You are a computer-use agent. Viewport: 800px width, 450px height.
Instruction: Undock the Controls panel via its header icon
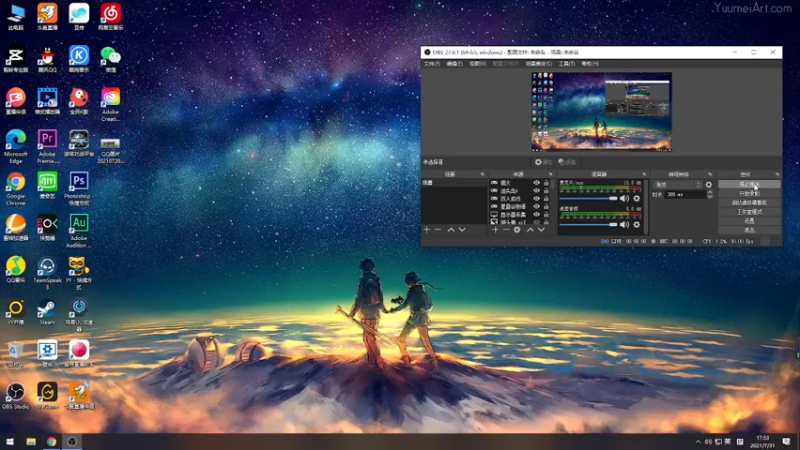(777, 174)
